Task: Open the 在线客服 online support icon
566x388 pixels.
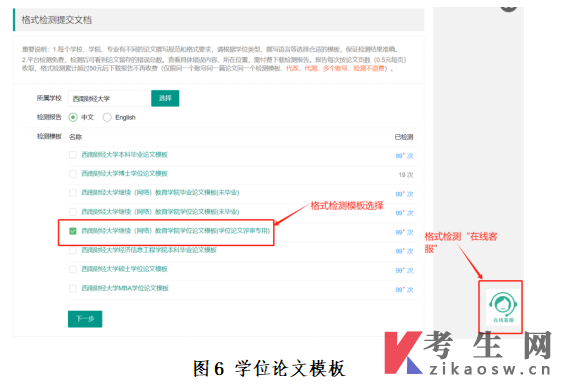Action: point(502,307)
